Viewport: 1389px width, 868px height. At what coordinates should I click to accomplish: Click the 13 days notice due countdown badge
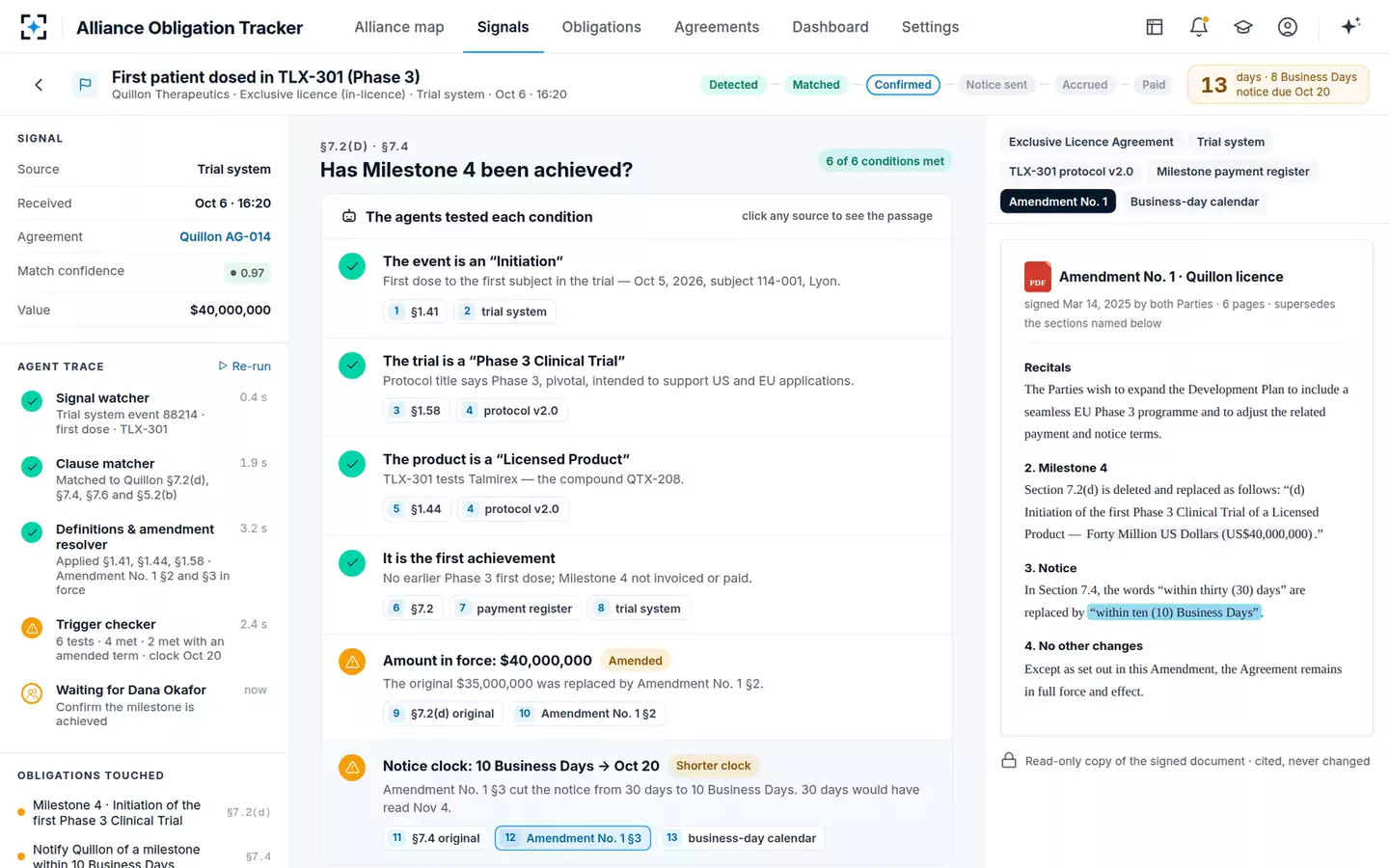[1278, 85]
